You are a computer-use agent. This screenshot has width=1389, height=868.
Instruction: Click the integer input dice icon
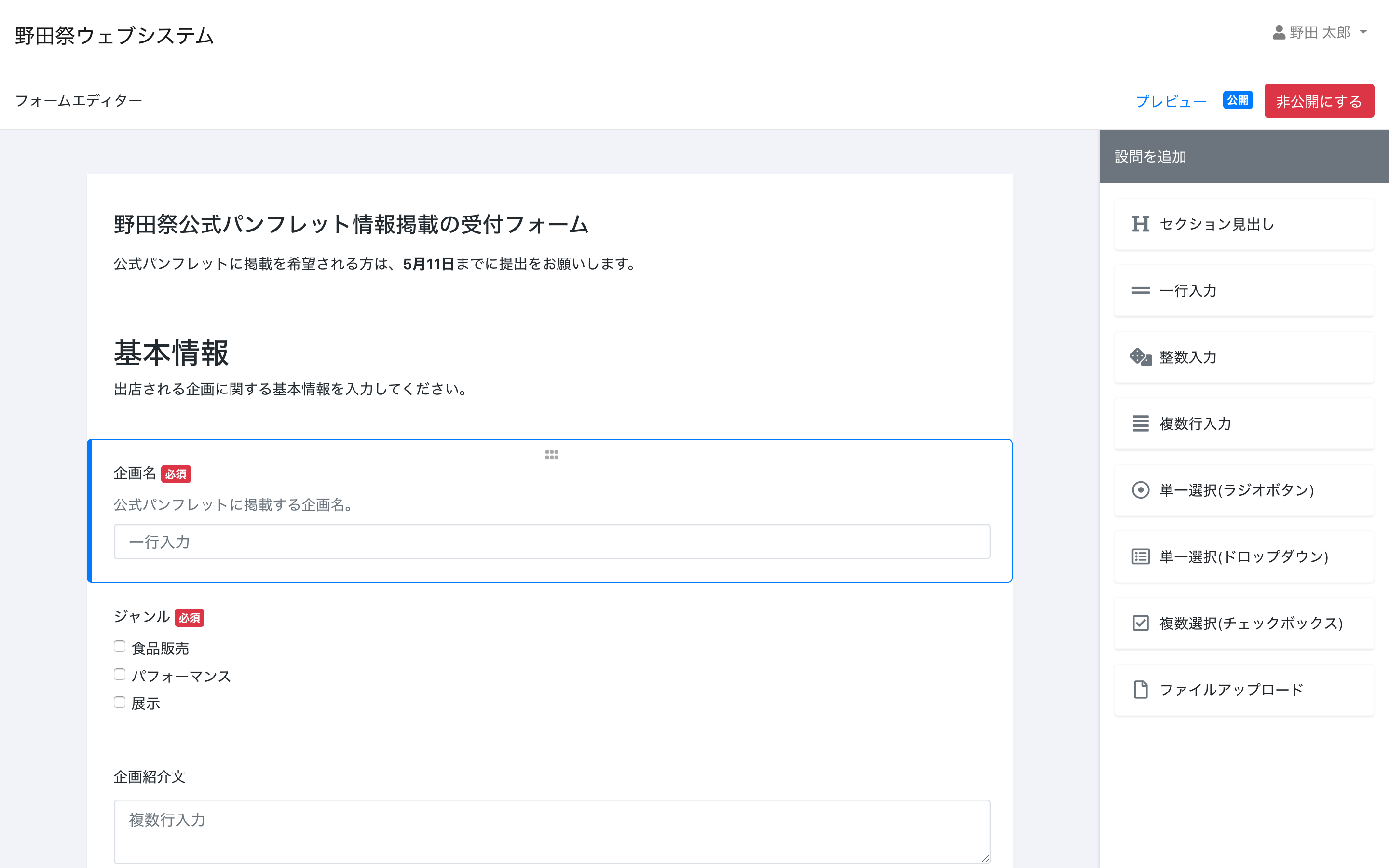(1140, 357)
